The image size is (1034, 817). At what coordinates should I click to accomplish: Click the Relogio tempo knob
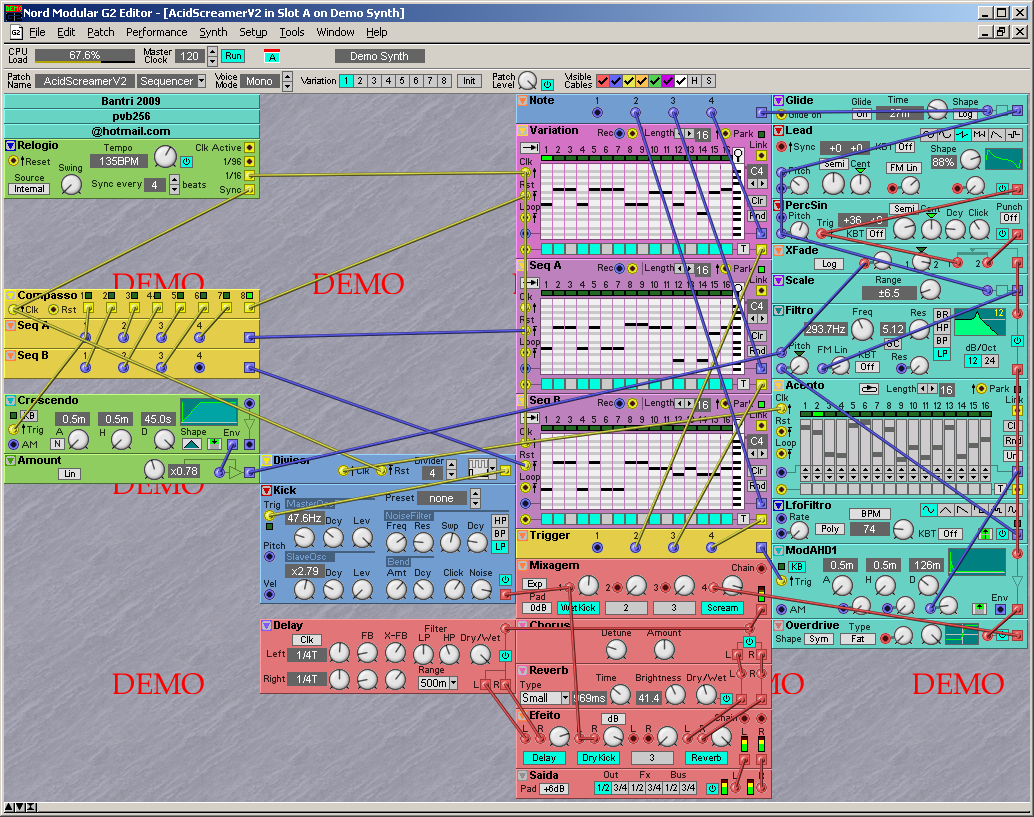pyautogui.click(x=165, y=156)
